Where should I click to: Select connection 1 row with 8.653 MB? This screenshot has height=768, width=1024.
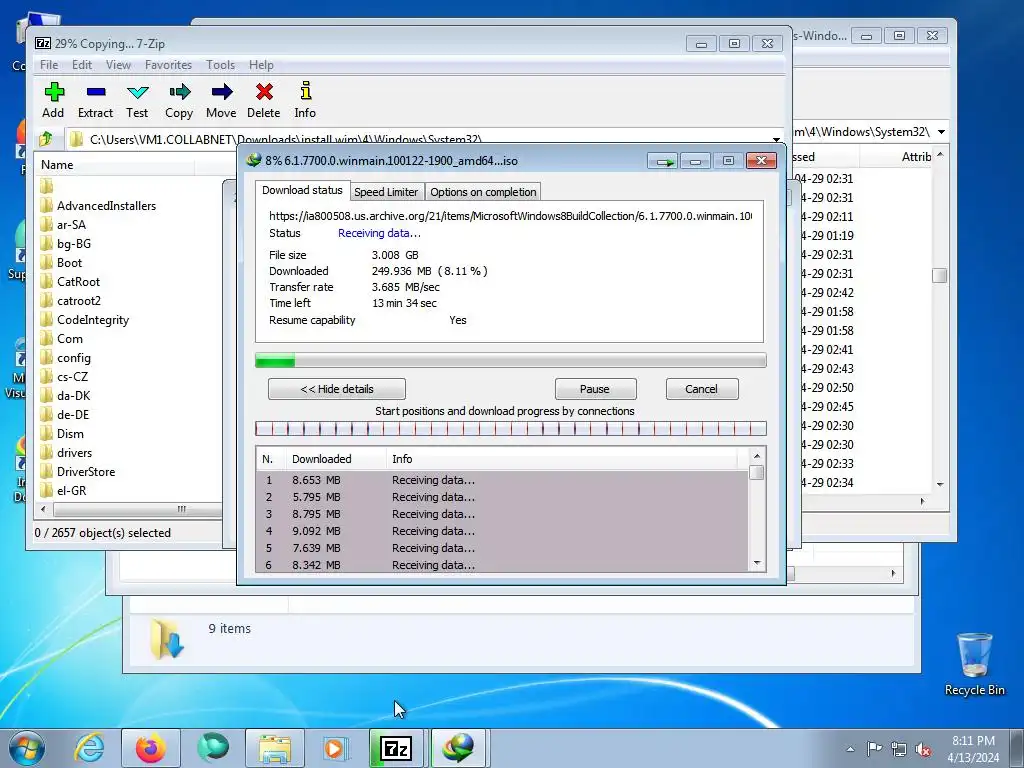coord(502,480)
